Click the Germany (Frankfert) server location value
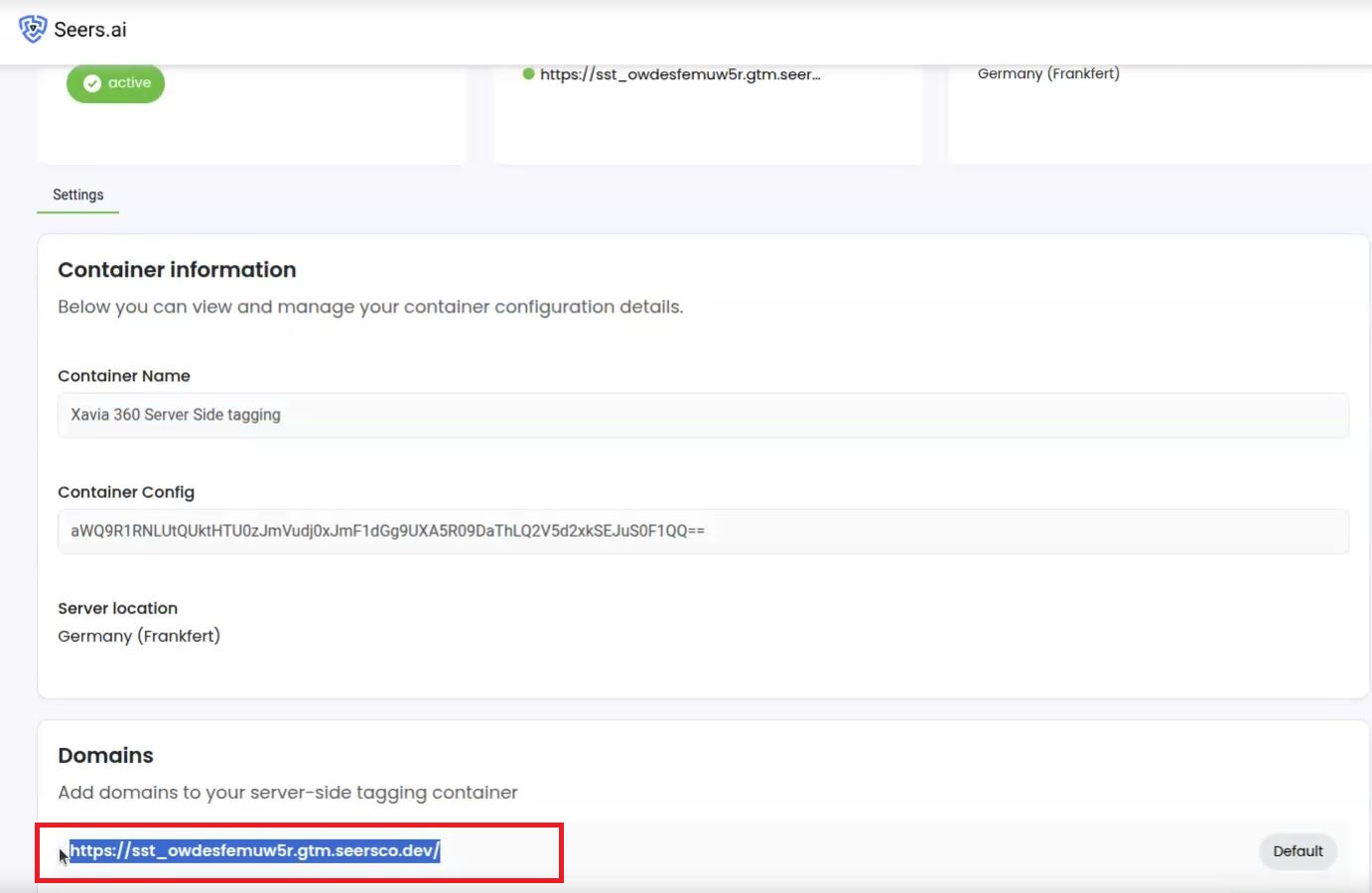 pyautogui.click(x=139, y=636)
